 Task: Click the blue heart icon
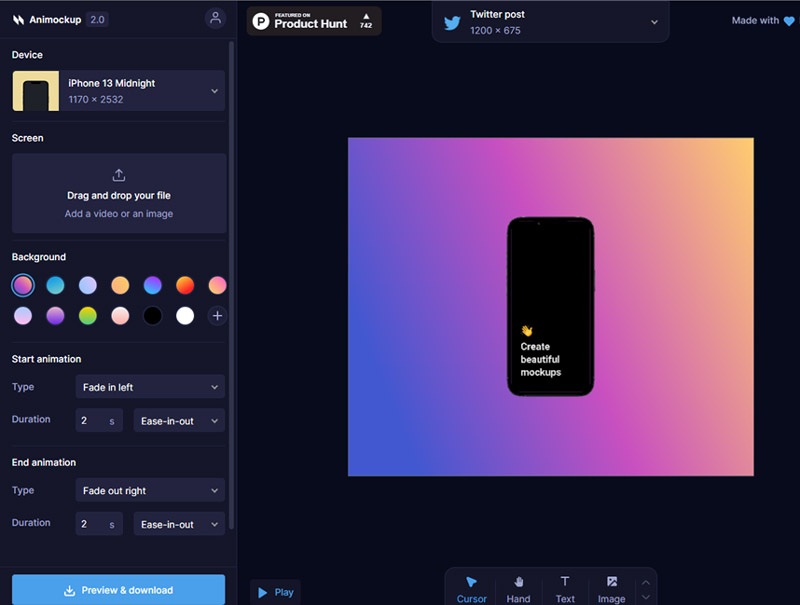click(x=789, y=21)
